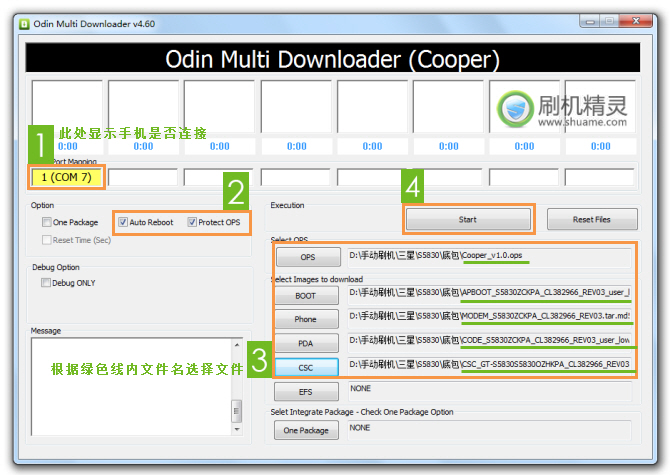Open the Phone file chooser button
670x475 pixels.
tap(307, 320)
